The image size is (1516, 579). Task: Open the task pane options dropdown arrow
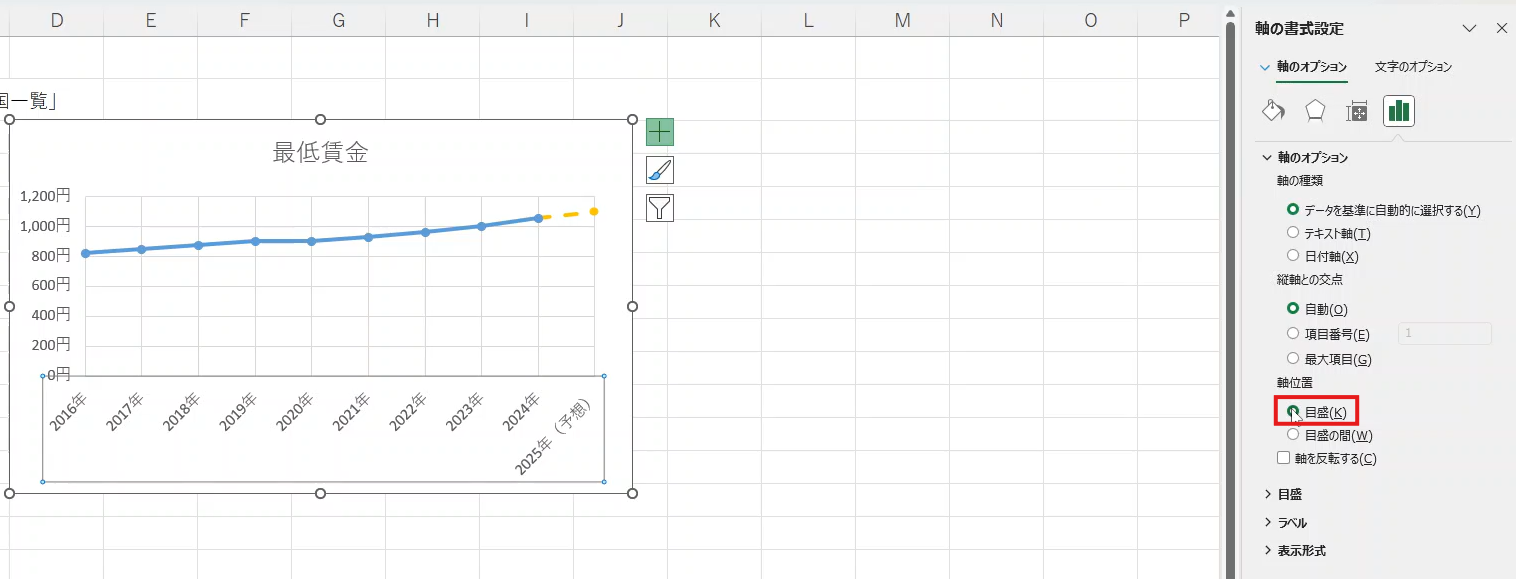(x=1469, y=29)
